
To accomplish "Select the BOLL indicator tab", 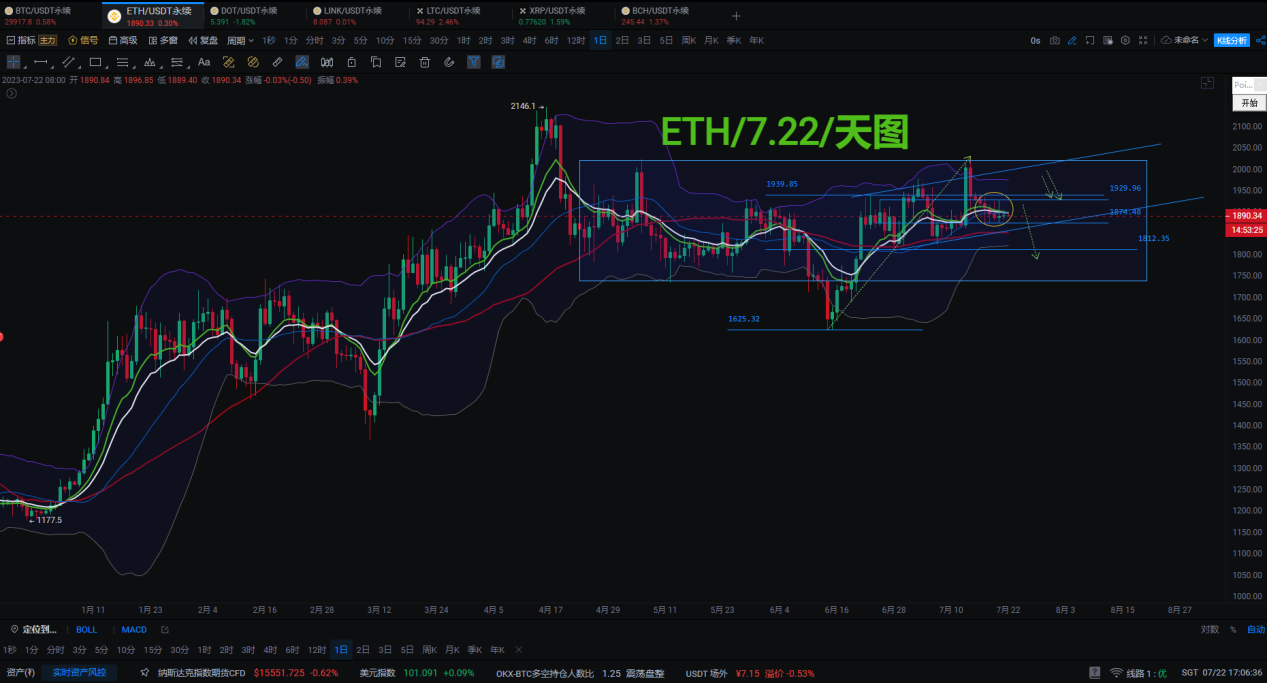I will coord(87,629).
